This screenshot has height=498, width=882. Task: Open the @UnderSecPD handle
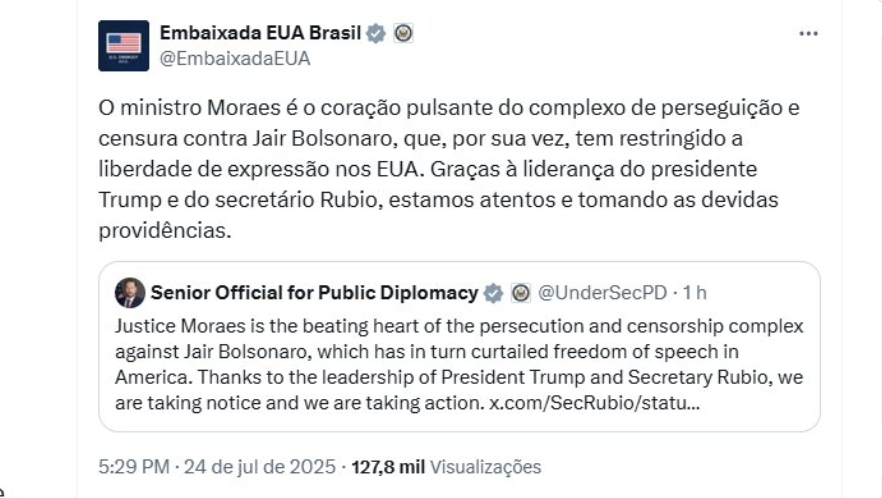[x=602, y=293]
